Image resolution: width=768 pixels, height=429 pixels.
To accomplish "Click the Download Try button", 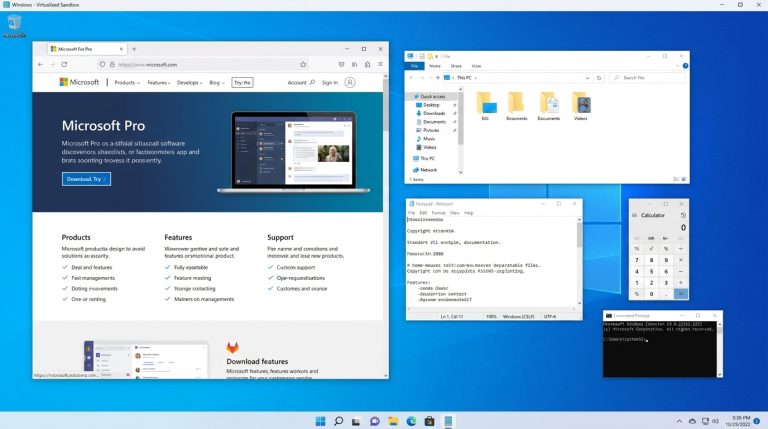I will click(x=86, y=179).
